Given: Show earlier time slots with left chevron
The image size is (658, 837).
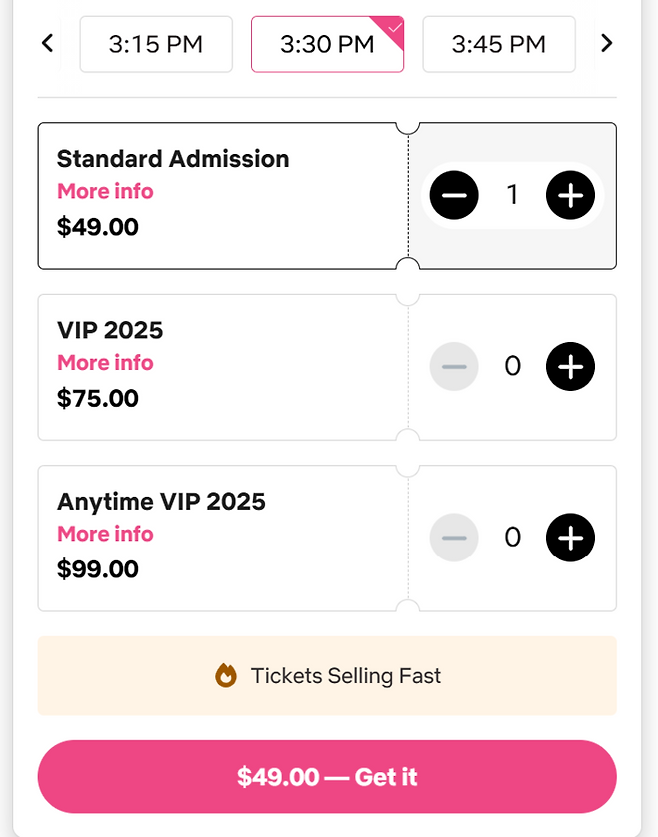Looking at the screenshot, I should pyautogui.click(x=47, y=44).
